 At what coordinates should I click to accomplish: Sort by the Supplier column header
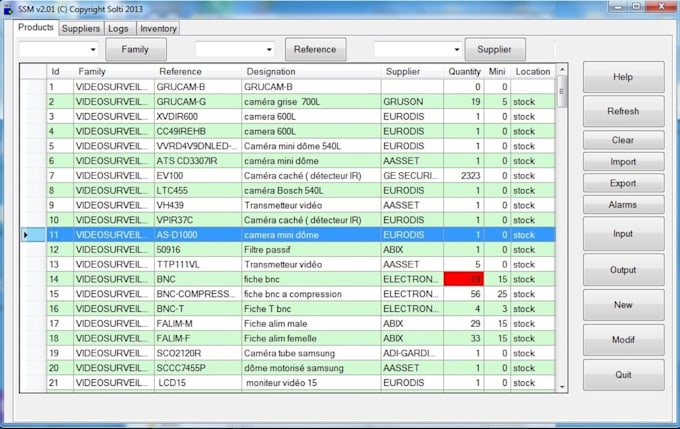coord(412,72)
